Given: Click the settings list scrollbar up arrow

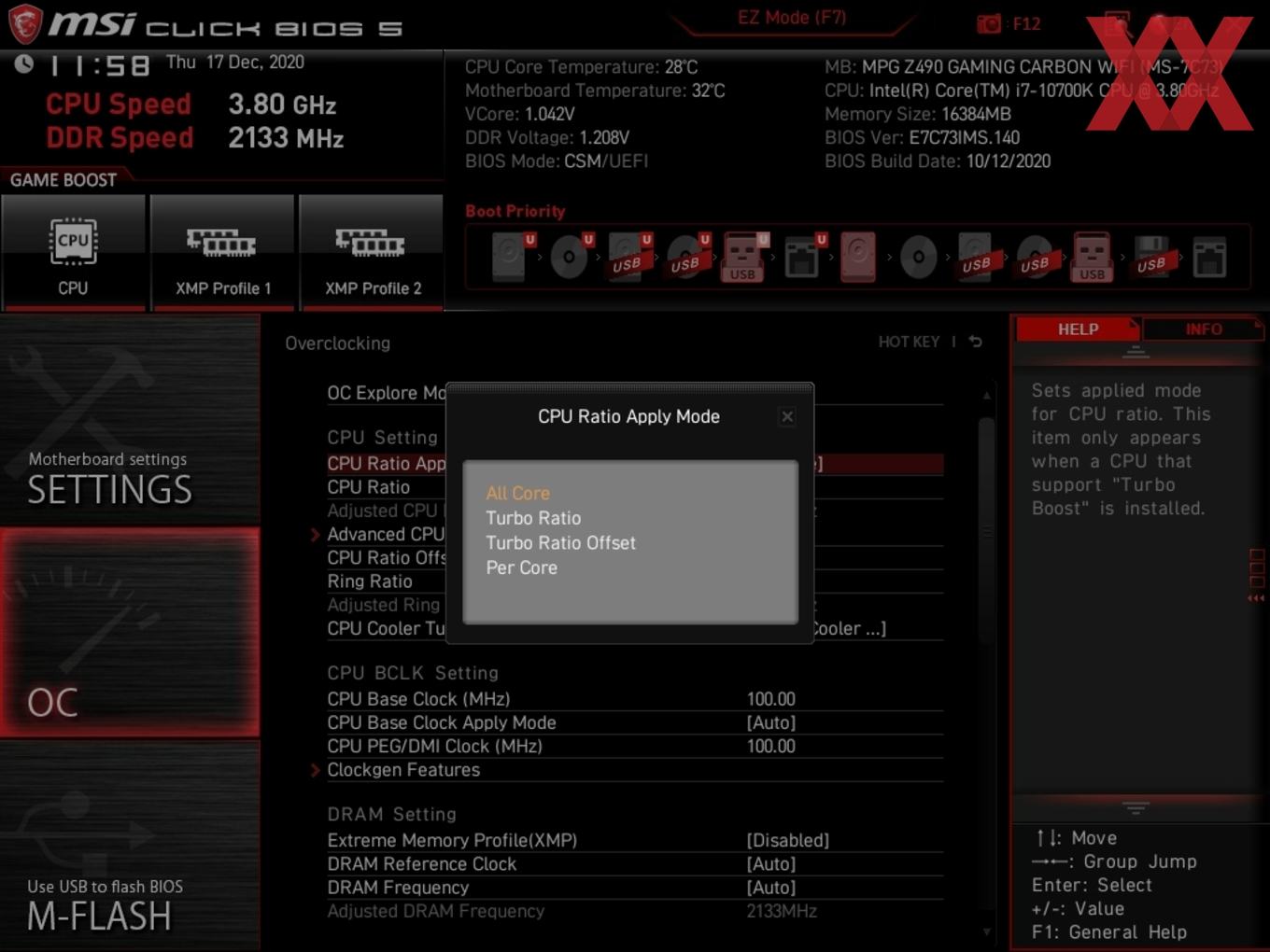Looking at the screenshot, I should pos(986,396).
